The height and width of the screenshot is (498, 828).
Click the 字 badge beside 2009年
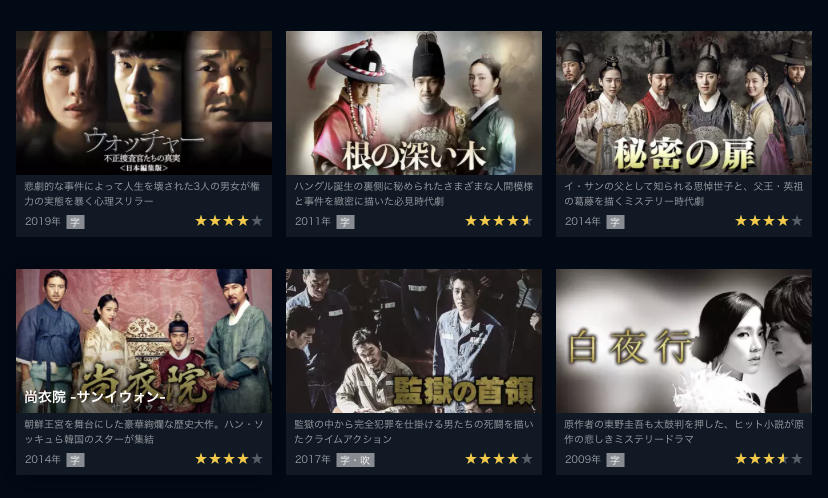pos(615,460)
